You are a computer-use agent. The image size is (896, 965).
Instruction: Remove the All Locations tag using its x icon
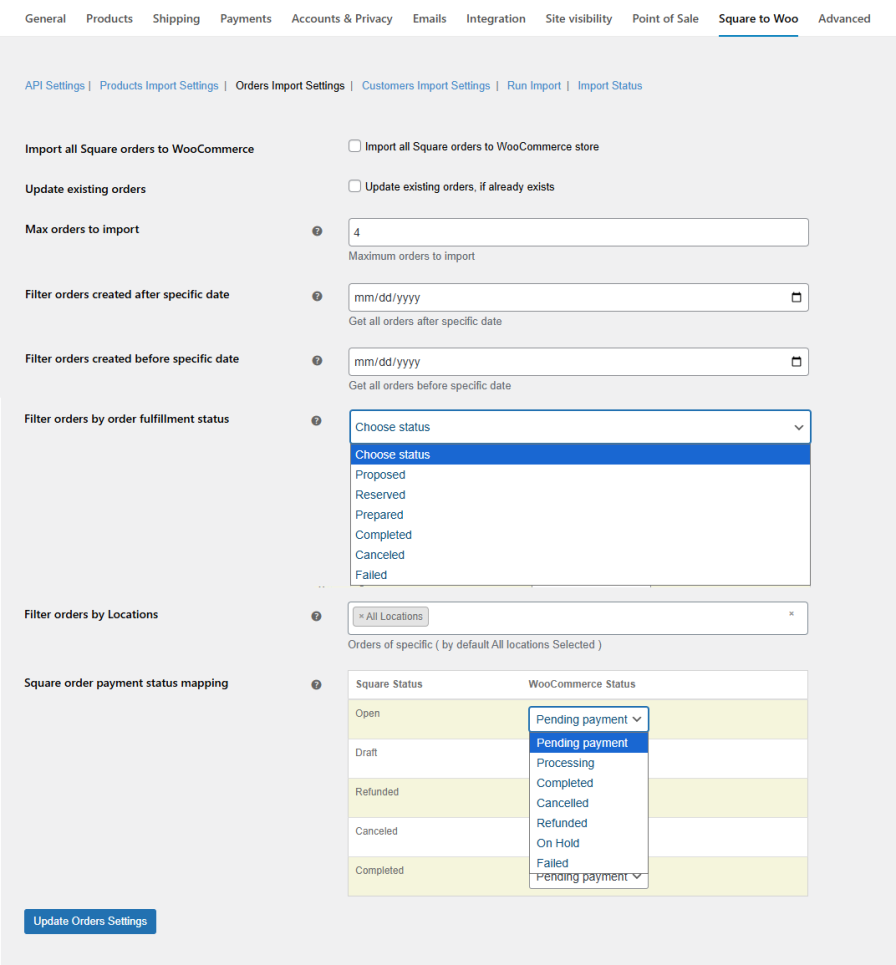pos(360,616)
